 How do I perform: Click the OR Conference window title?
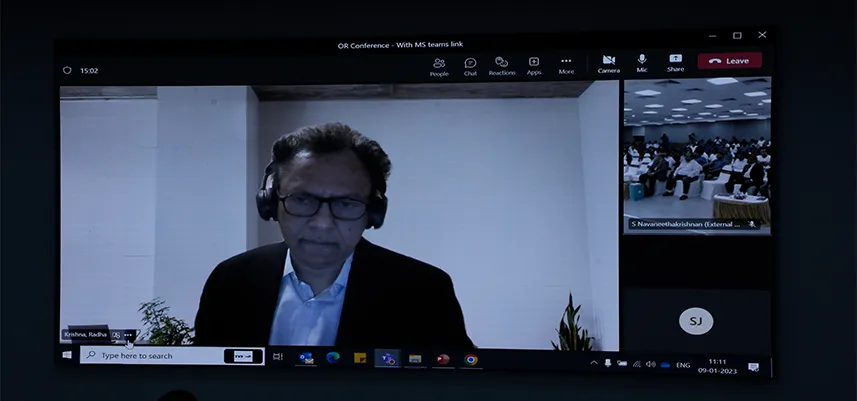pos(400,45)
